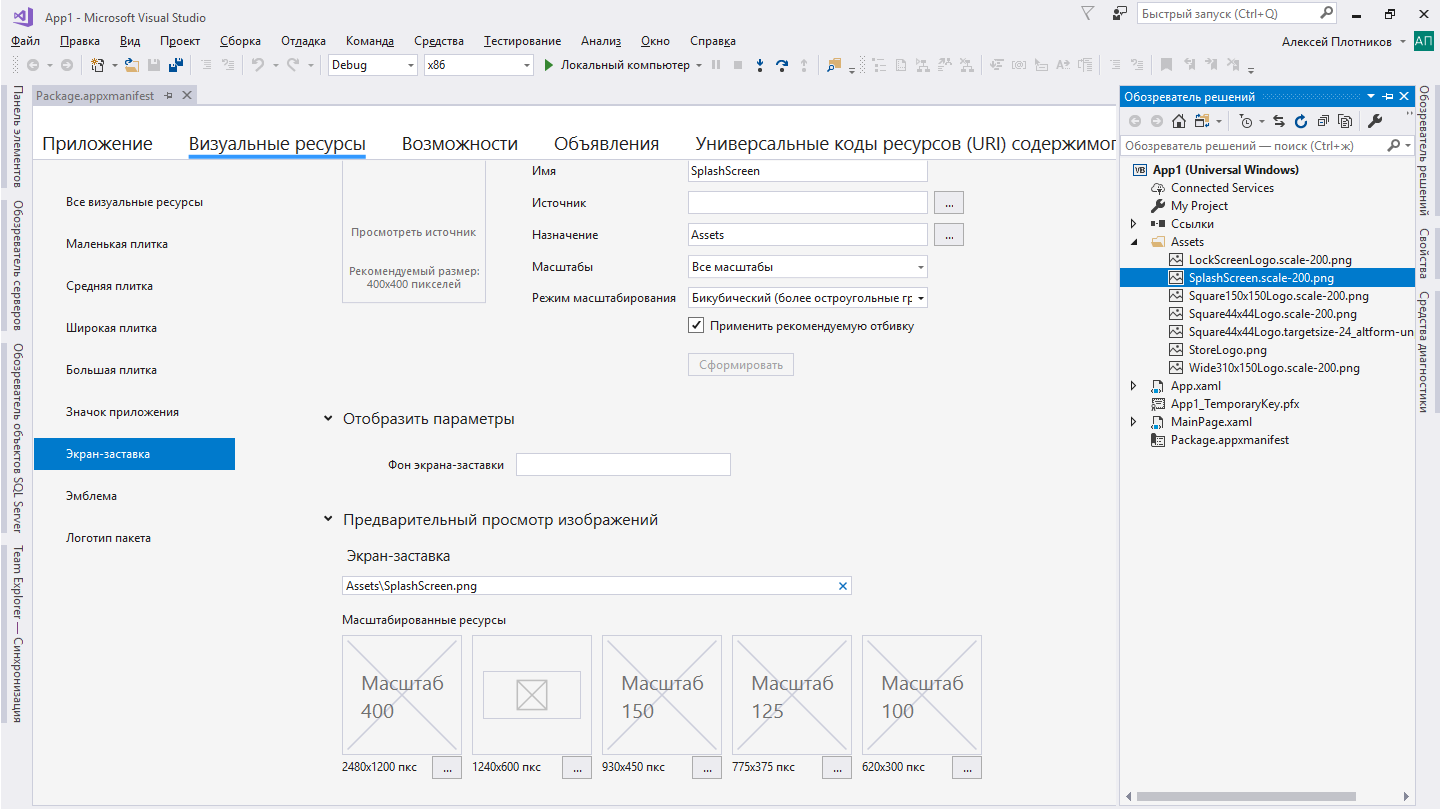Image resolution: width=1440 pixels, height=809 pixels.
Task: Collapse the Предварительный просмотр изображений section
Action: click(329, 518)
